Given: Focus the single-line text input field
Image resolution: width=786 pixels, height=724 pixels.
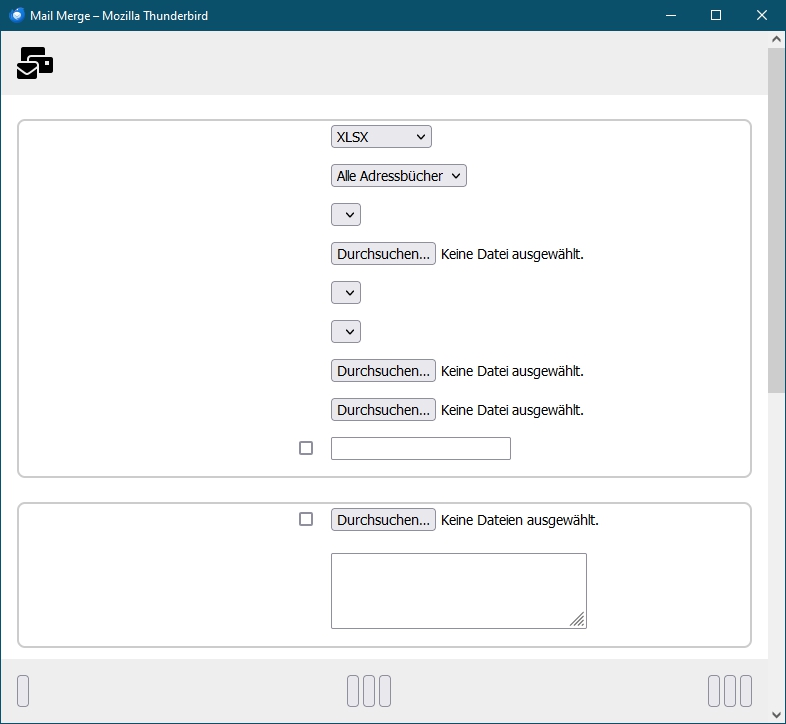Looking at the screenshot, I should point(420,449).
